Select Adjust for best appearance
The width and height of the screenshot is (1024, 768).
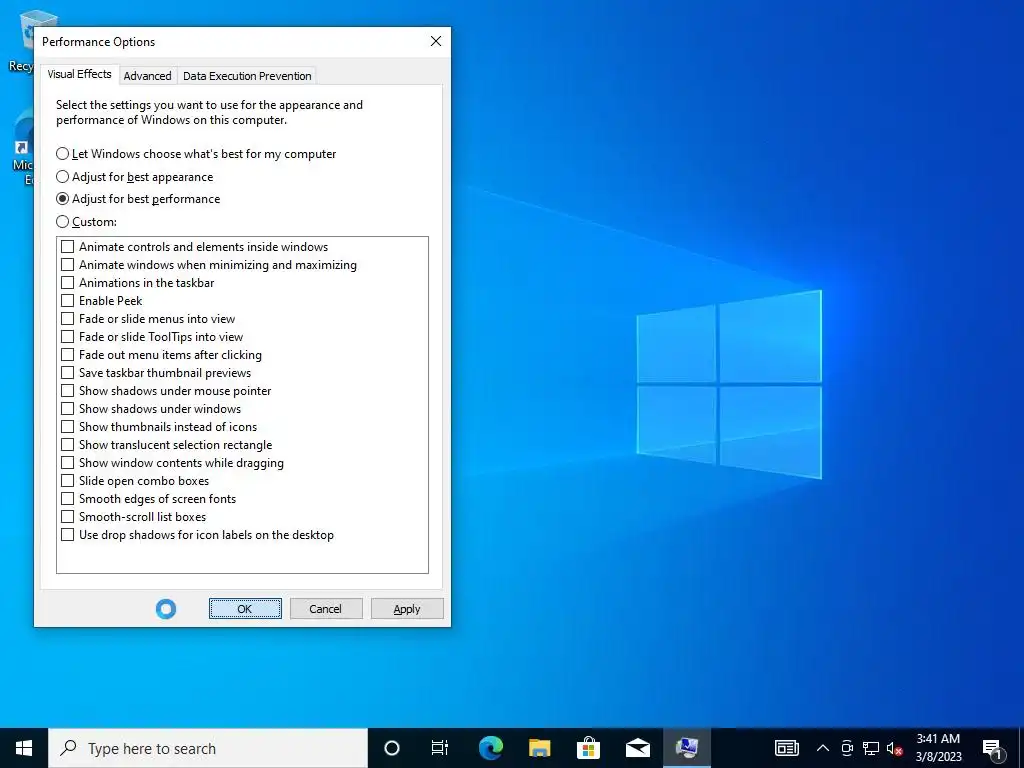tap(135, 177)
